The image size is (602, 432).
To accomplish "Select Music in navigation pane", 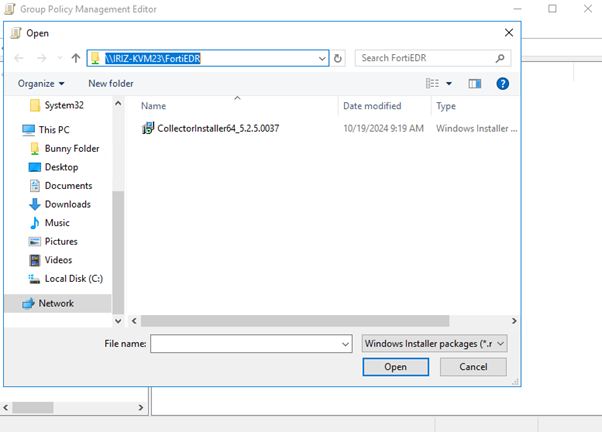I will (x=57, y=223).
